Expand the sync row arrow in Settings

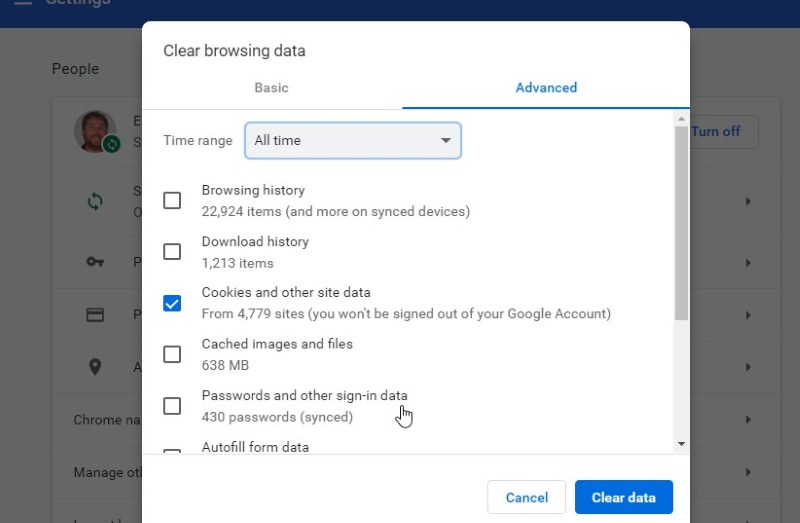coord(748,202)
